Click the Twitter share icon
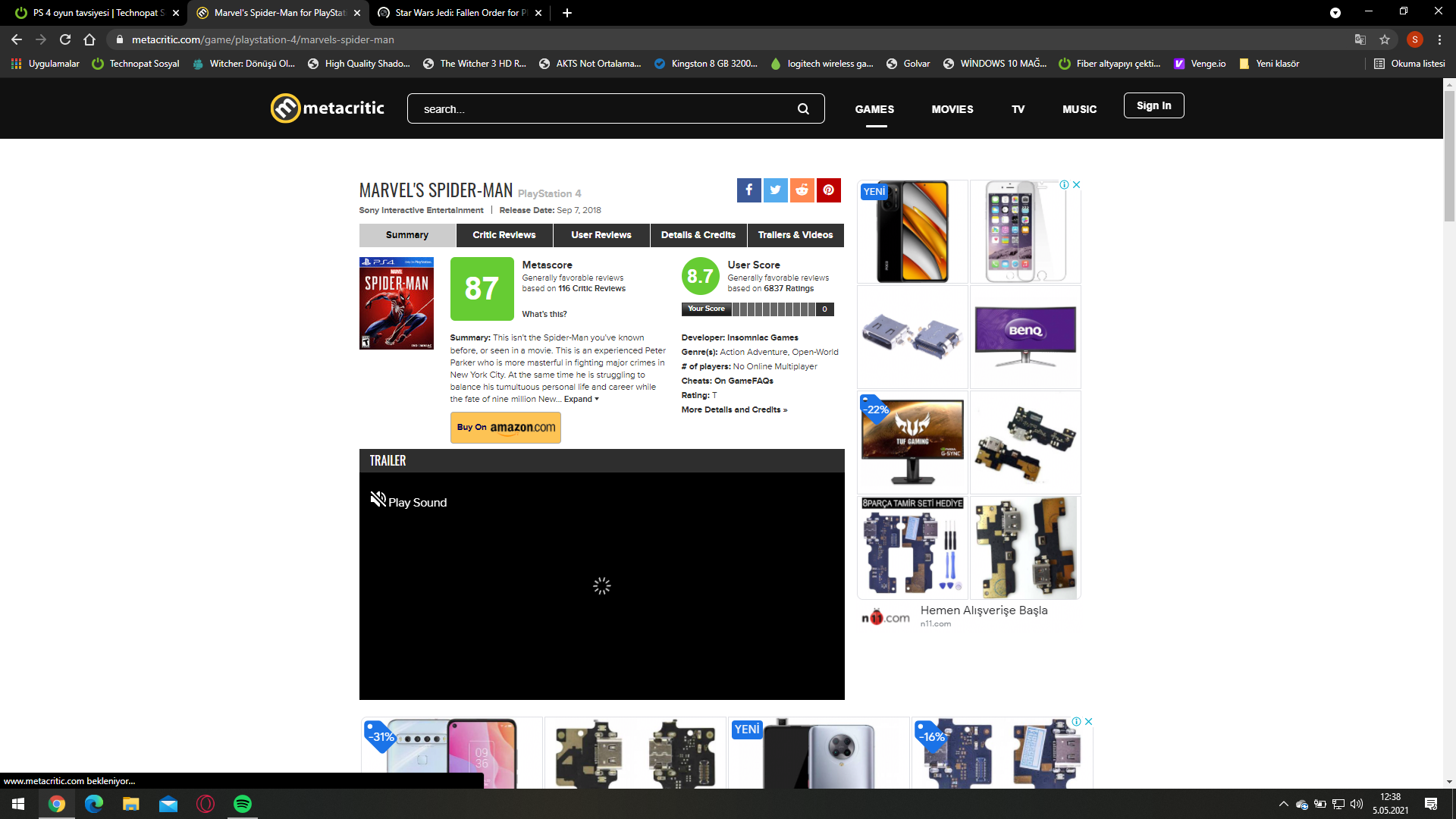1456x819 pixels. pyautogui.click(x=775, y=190)
